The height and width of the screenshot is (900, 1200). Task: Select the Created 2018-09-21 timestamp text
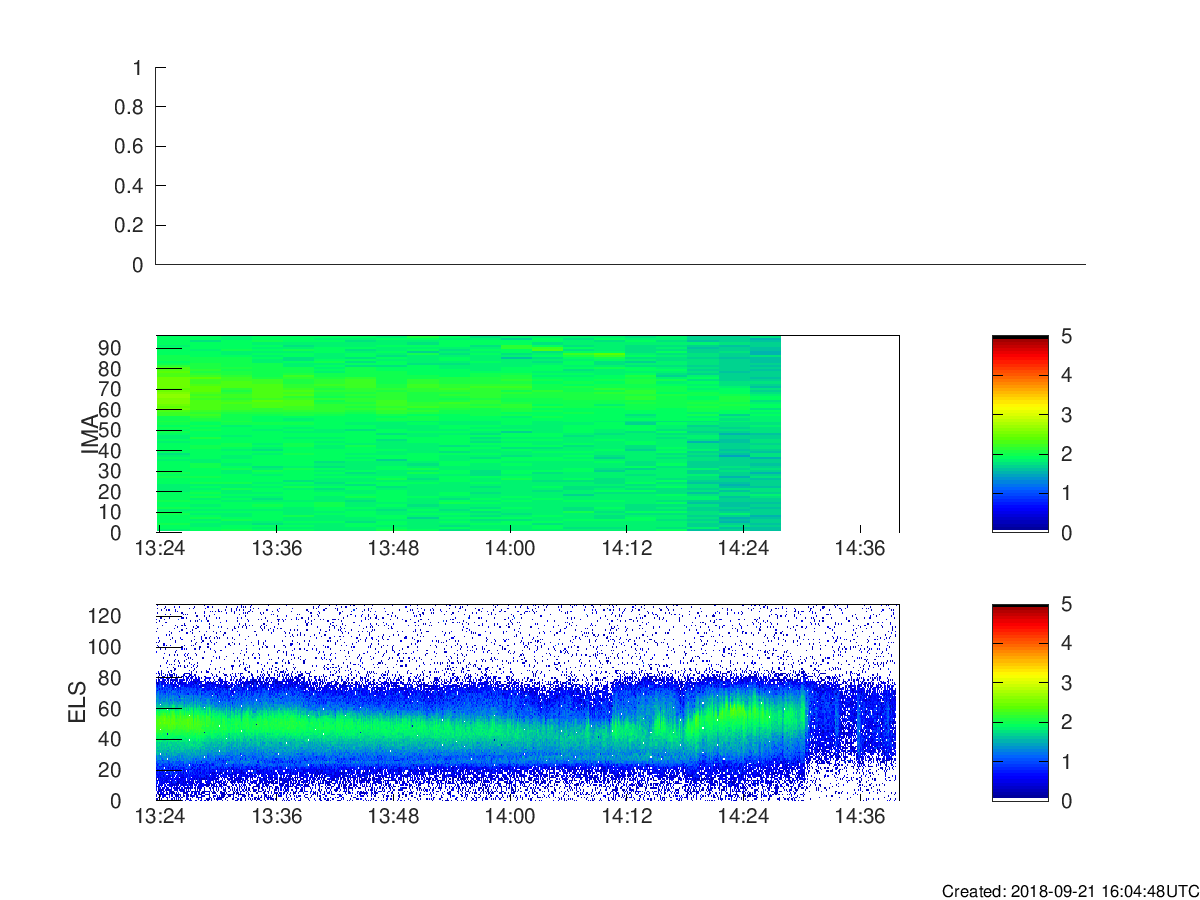click(x=1070, y=891)
